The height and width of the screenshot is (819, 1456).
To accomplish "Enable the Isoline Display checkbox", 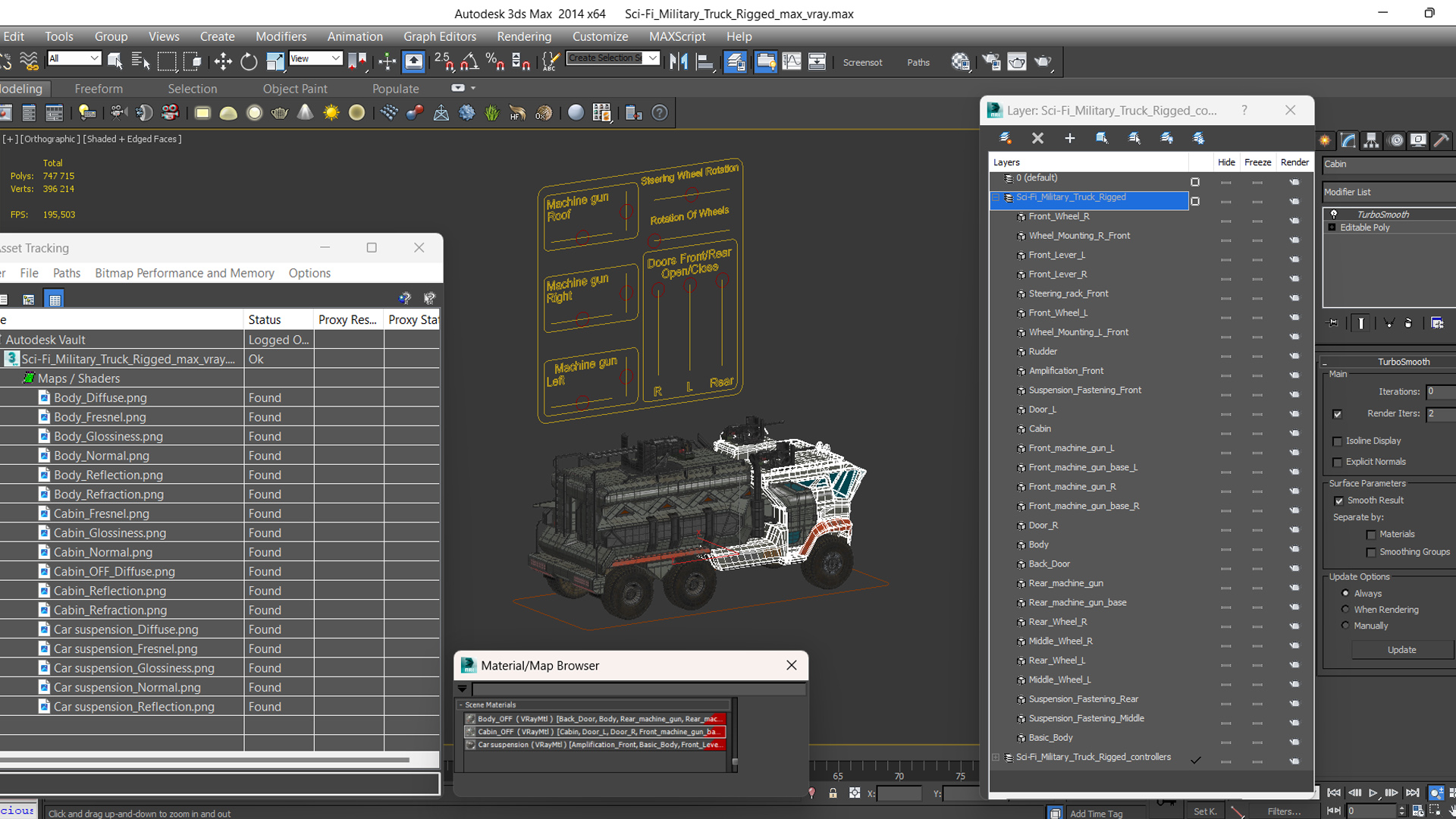I will click(x=1338, y=441).
